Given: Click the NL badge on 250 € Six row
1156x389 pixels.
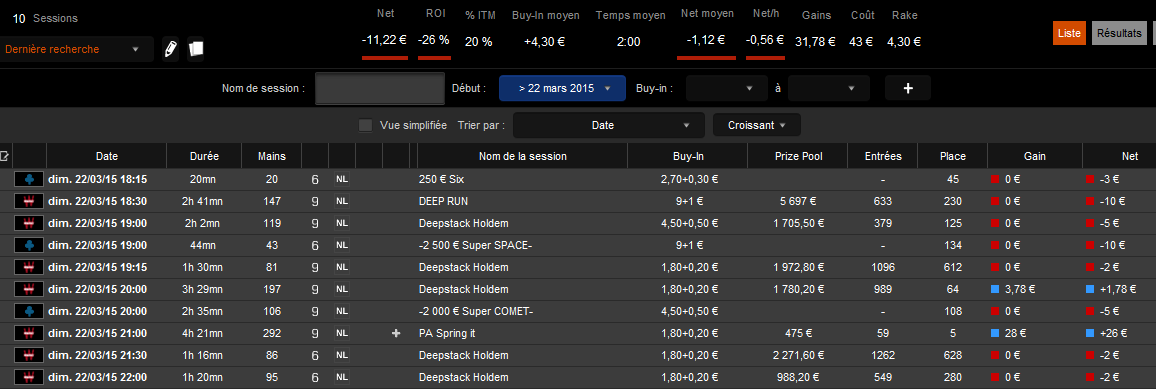Looking at the screenshot, I should coord(342,179).
